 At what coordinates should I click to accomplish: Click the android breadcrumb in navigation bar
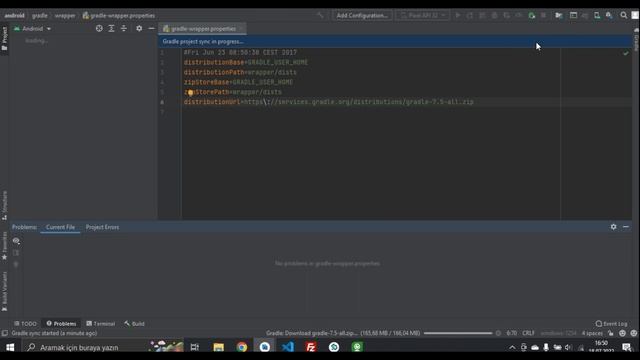14,16
